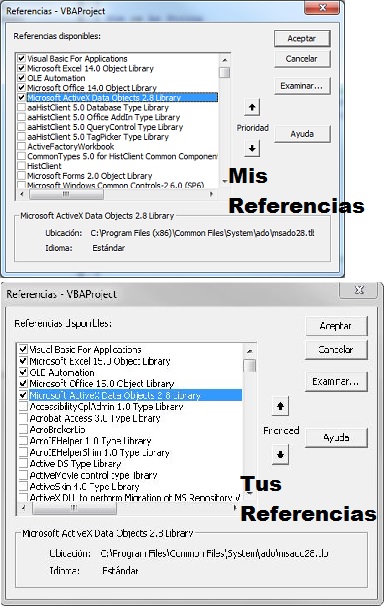Viewport: 384px width, 609px height.
Task: Uncheck Microsoft Office 15.0 Object Library
Action: tap(23, 384)
